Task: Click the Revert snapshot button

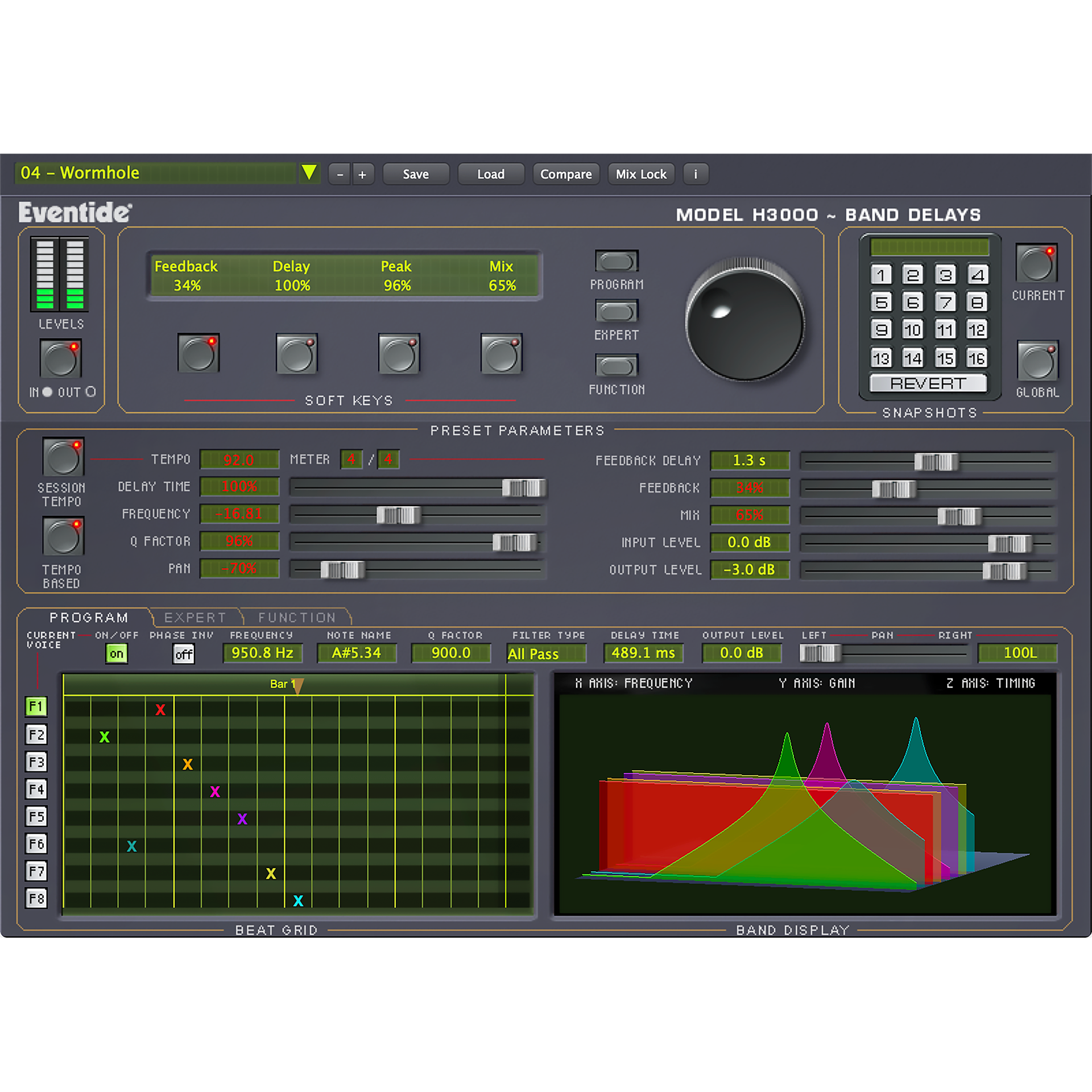Action: (x=928, y=383)
